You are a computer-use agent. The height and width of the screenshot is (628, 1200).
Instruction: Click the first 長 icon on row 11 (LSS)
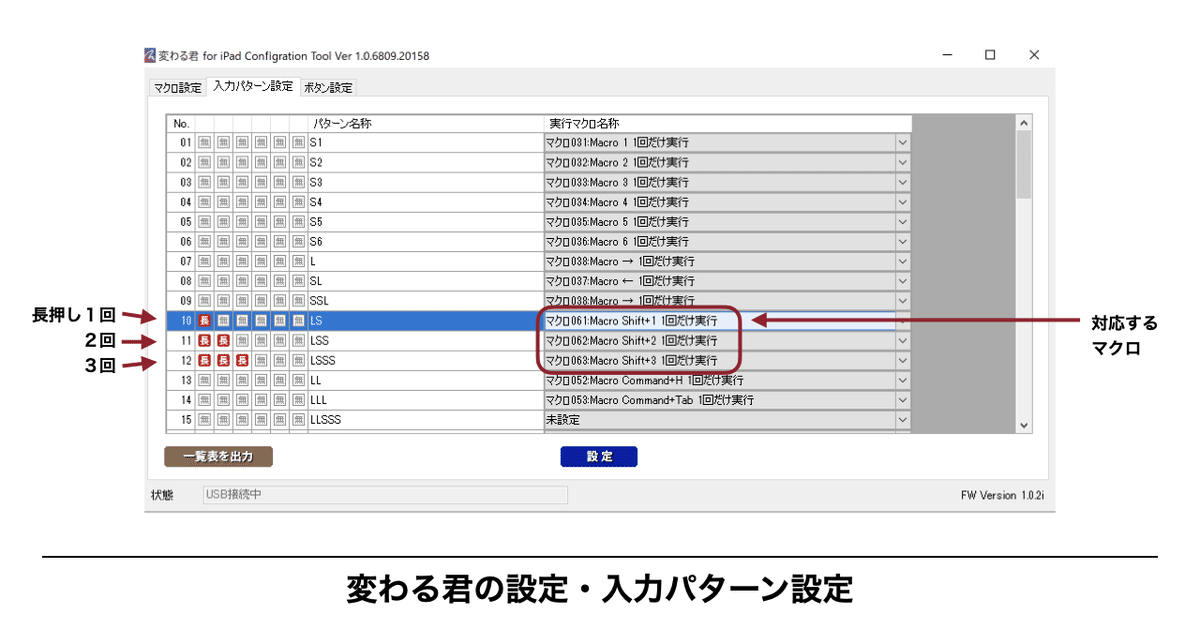[x=202, y=340]
